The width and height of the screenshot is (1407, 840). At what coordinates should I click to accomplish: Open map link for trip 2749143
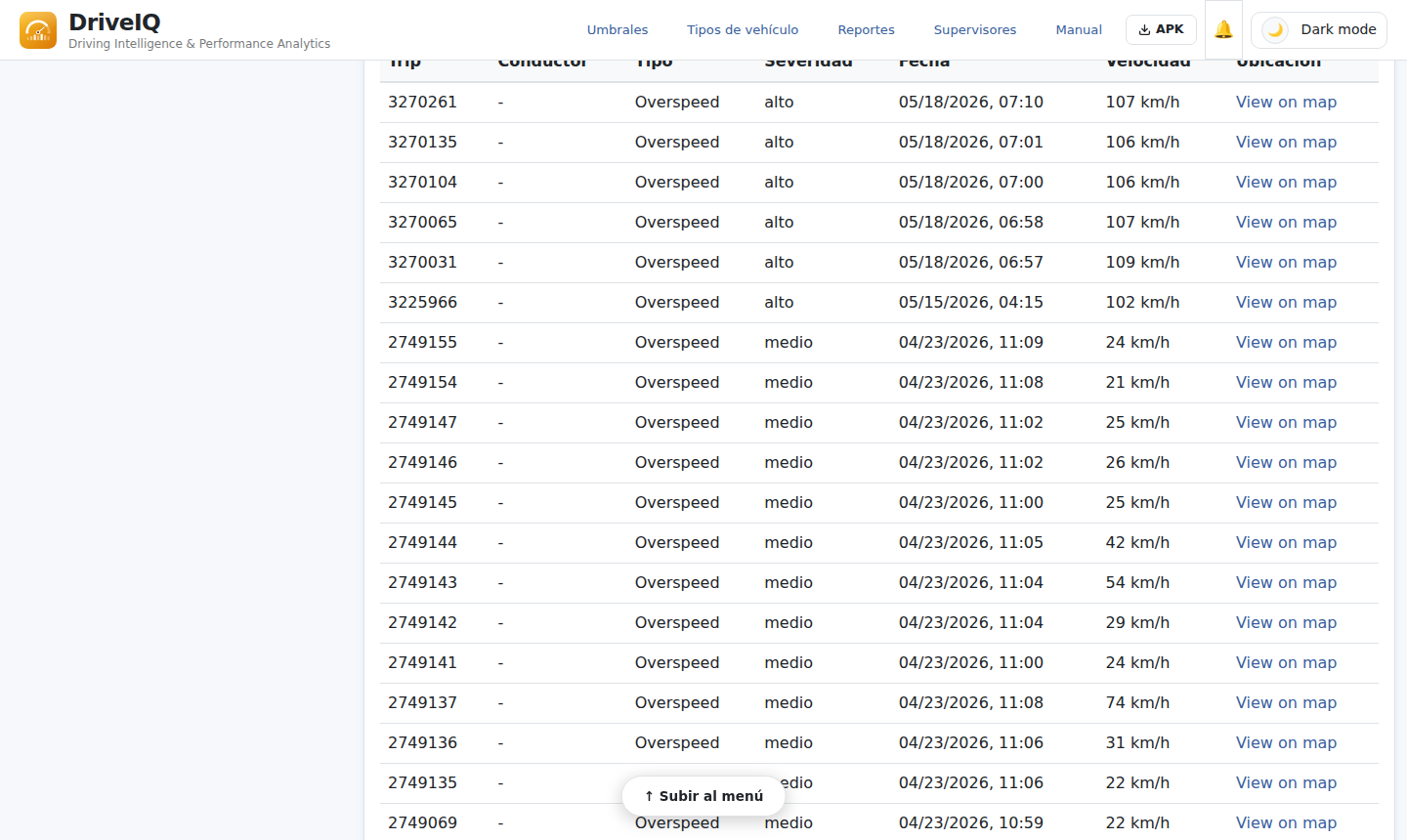point(1286,583)
